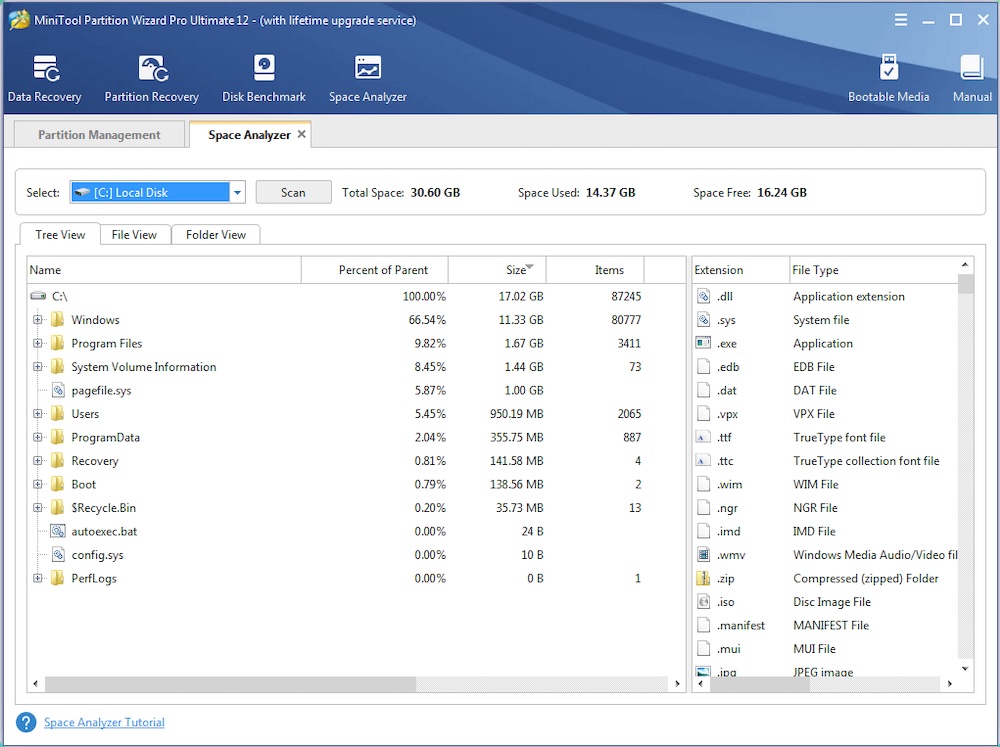Sort by the Items column header
Image resolution: width=1000 pixels, height=747 pixels.
tap(595, 270)
